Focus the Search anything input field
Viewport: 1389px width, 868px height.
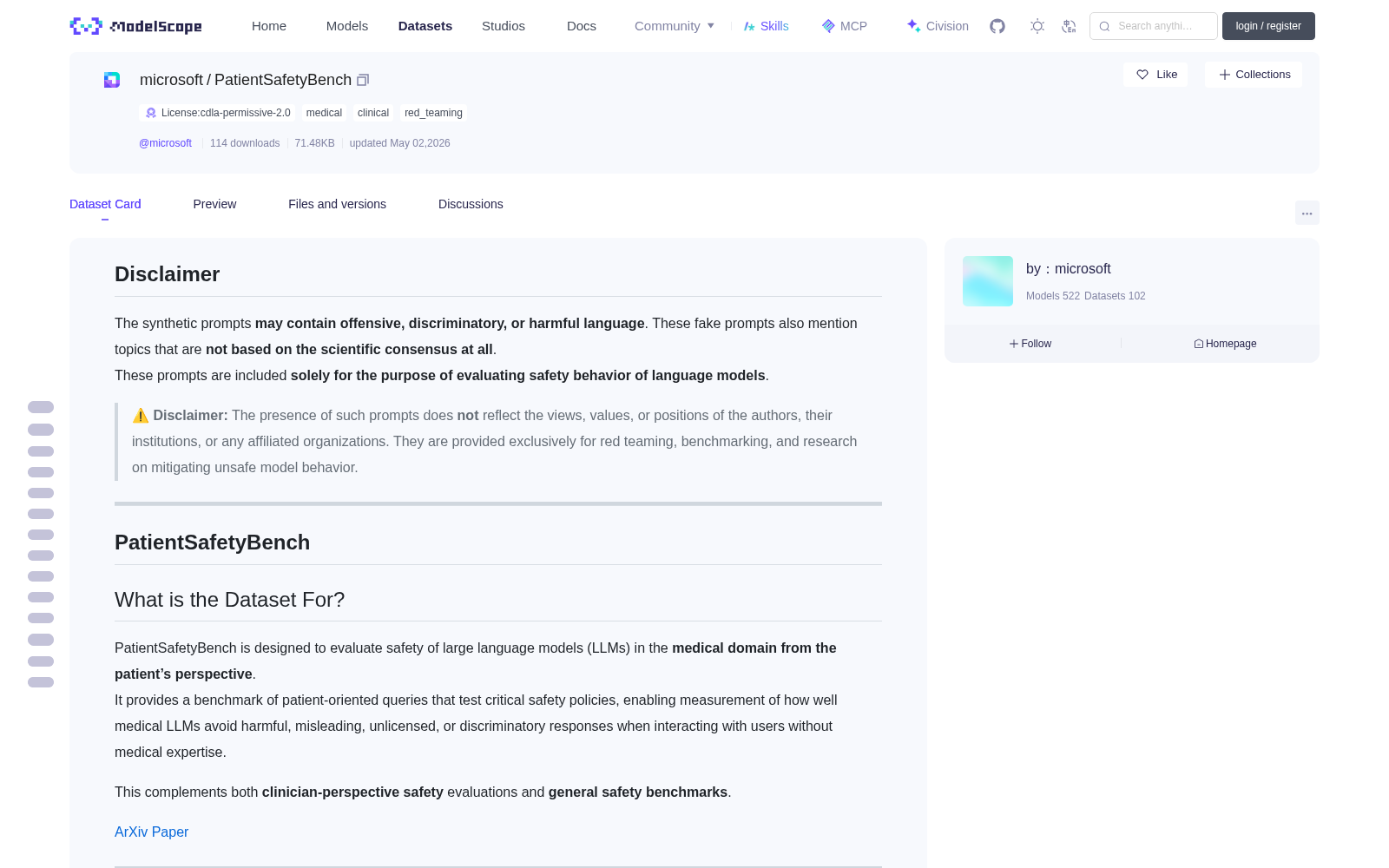(x=1154, y=26)
